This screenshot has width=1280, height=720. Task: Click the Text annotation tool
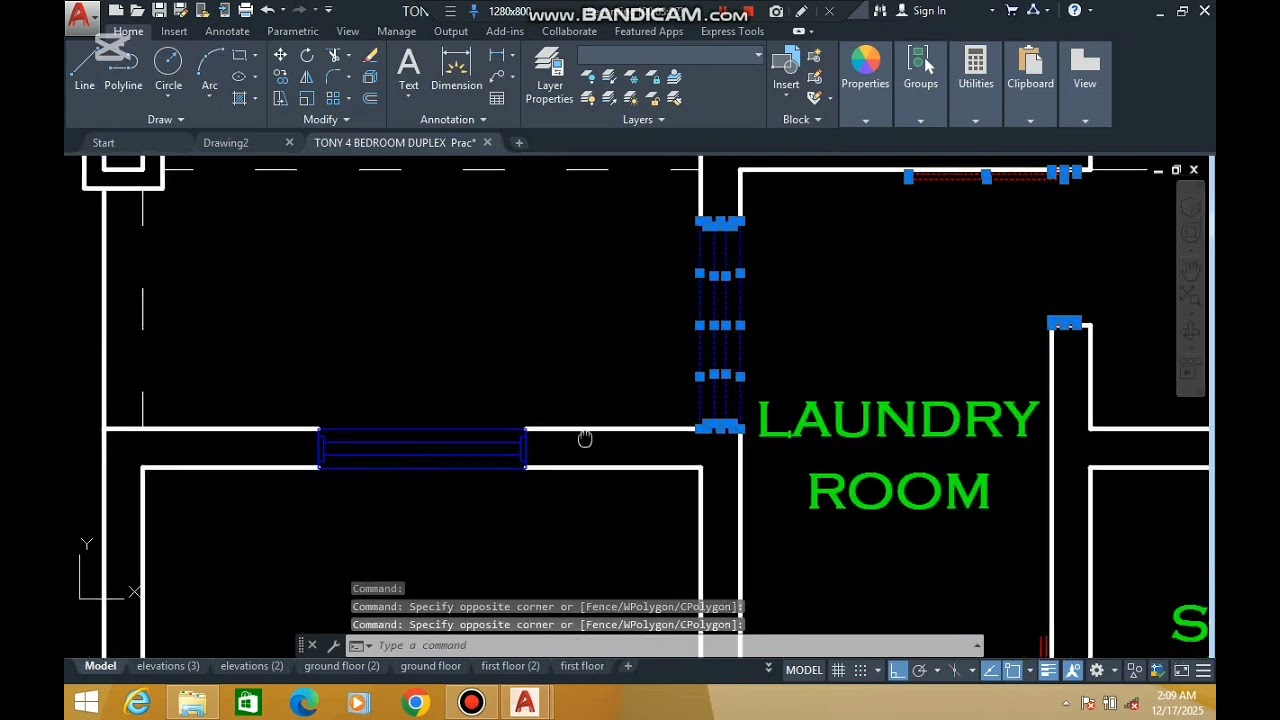tap(408, 70)
